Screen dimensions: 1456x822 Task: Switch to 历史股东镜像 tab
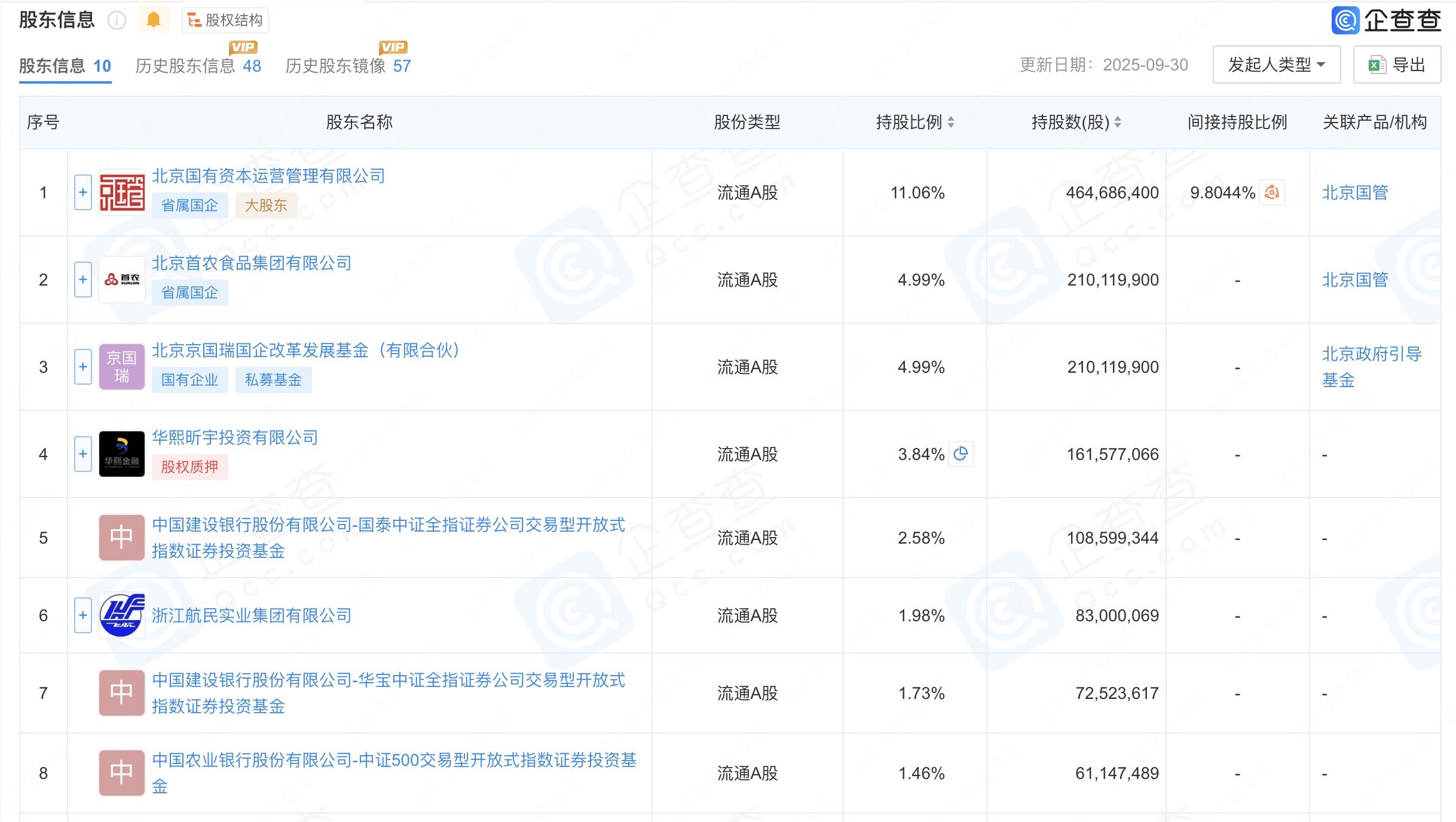(348, 66)
